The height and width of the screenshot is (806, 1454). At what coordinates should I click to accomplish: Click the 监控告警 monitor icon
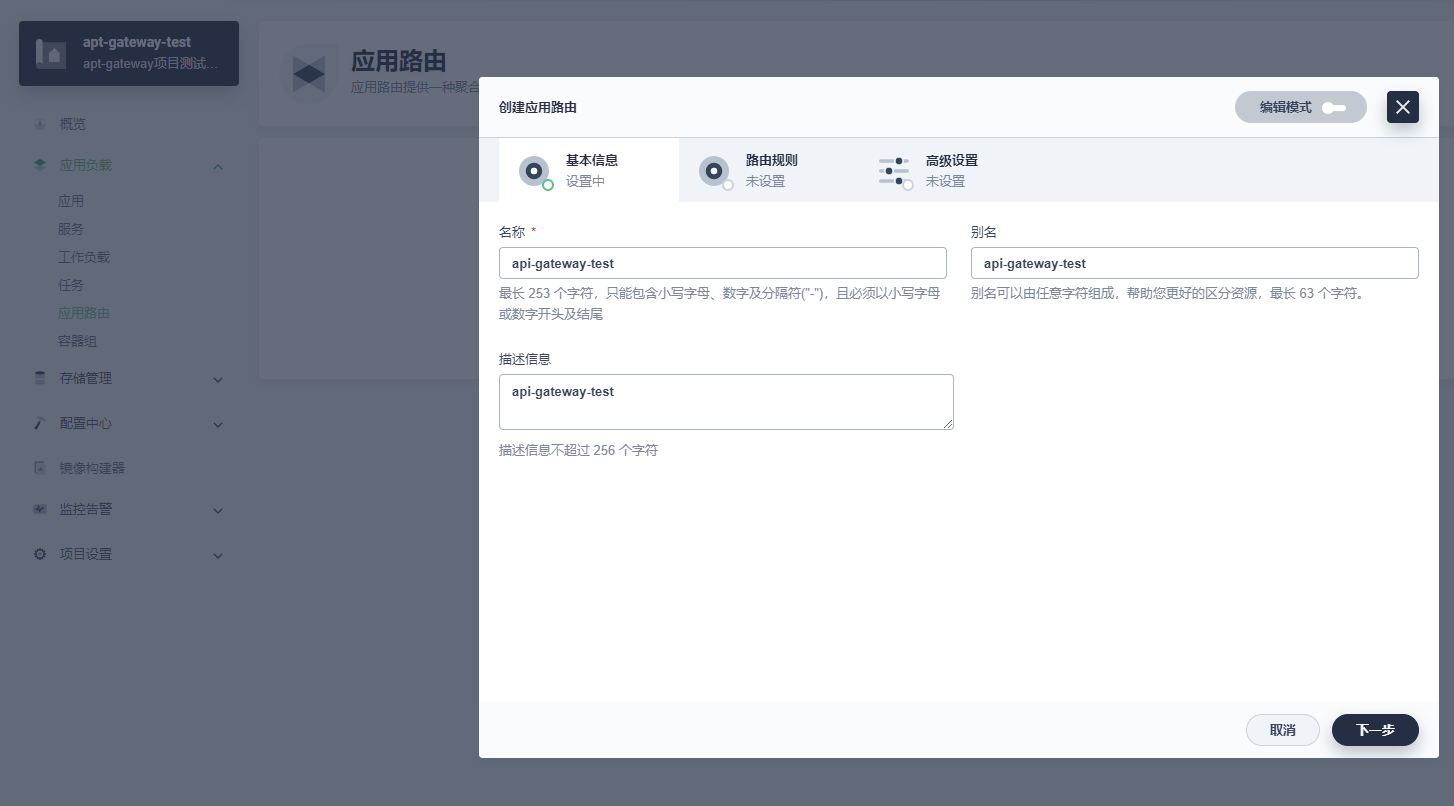coord(40,509)
